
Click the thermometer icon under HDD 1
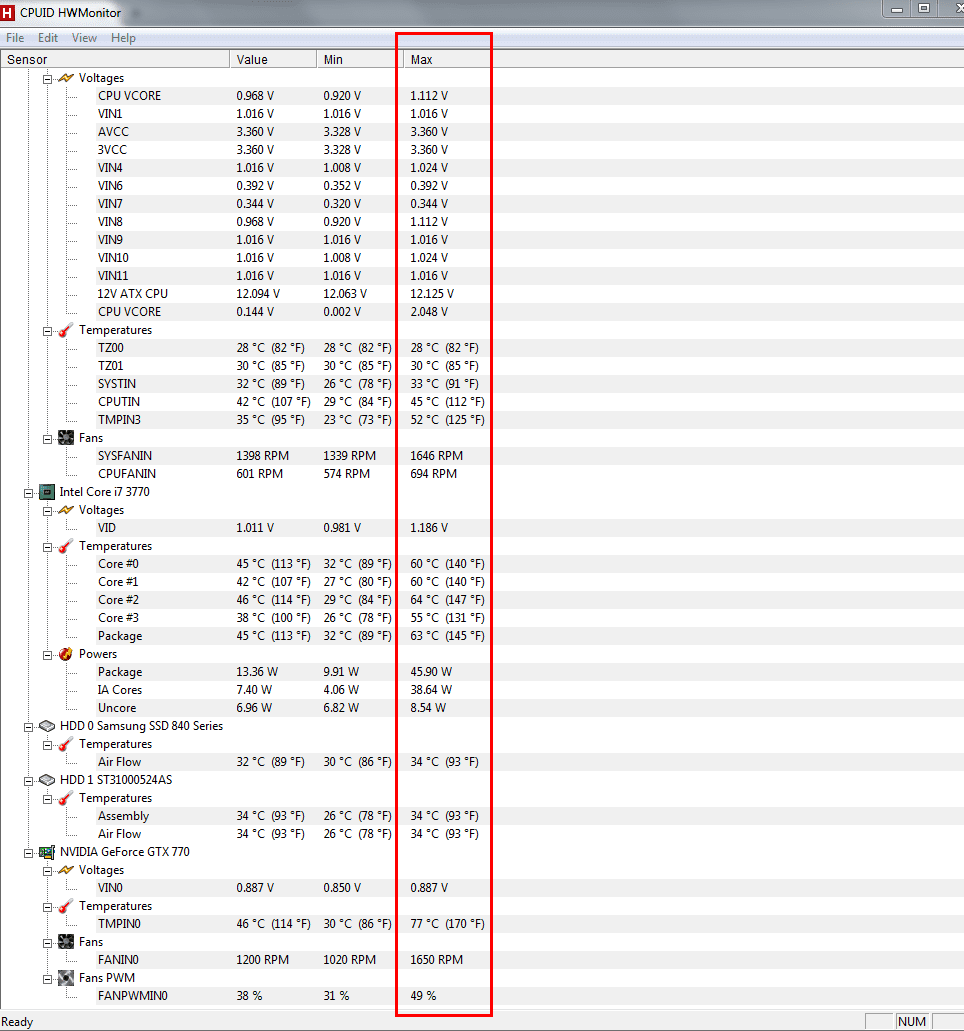coord(66,798)
